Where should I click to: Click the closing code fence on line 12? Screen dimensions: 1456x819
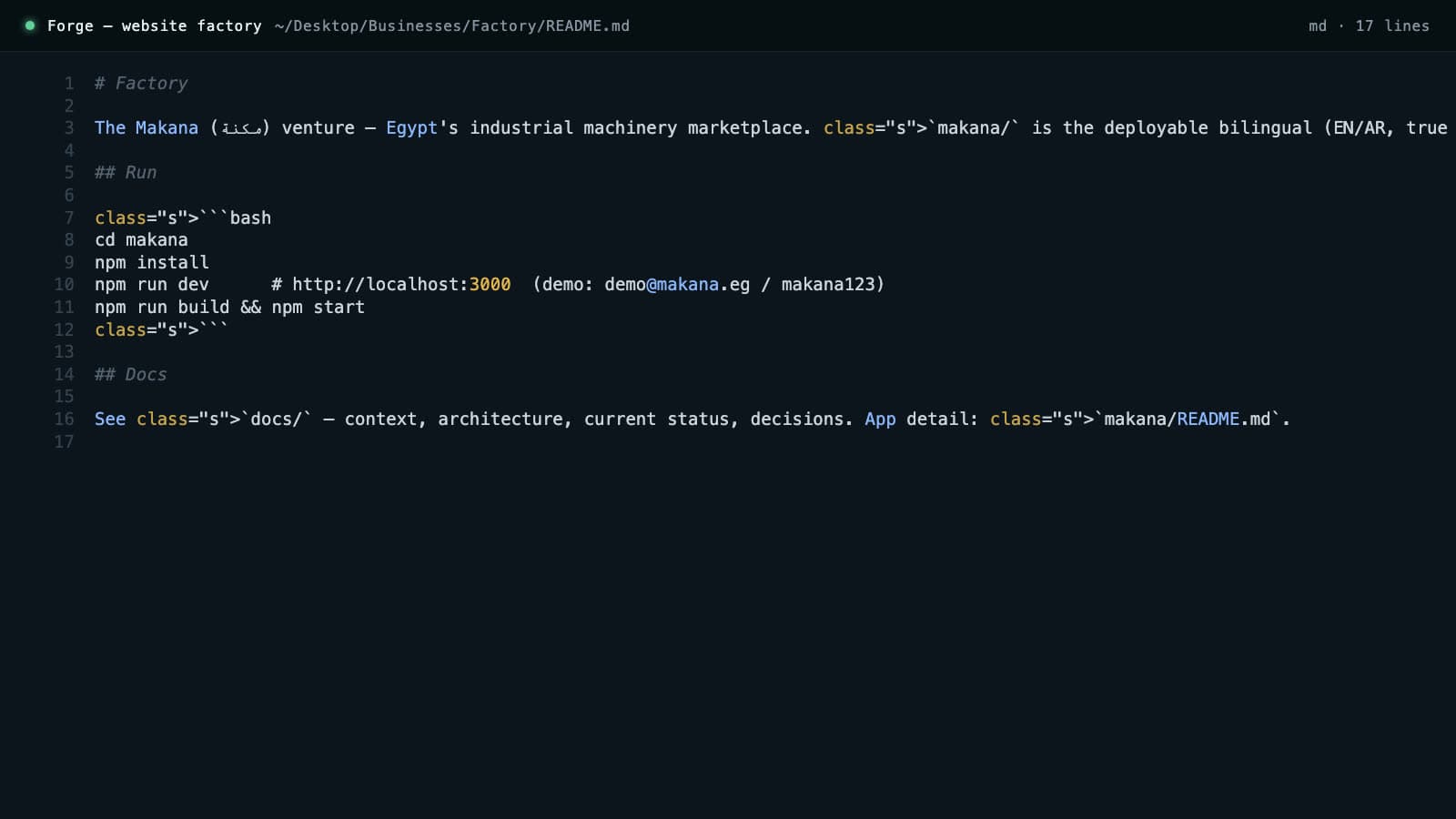click(x=162, y=329)
